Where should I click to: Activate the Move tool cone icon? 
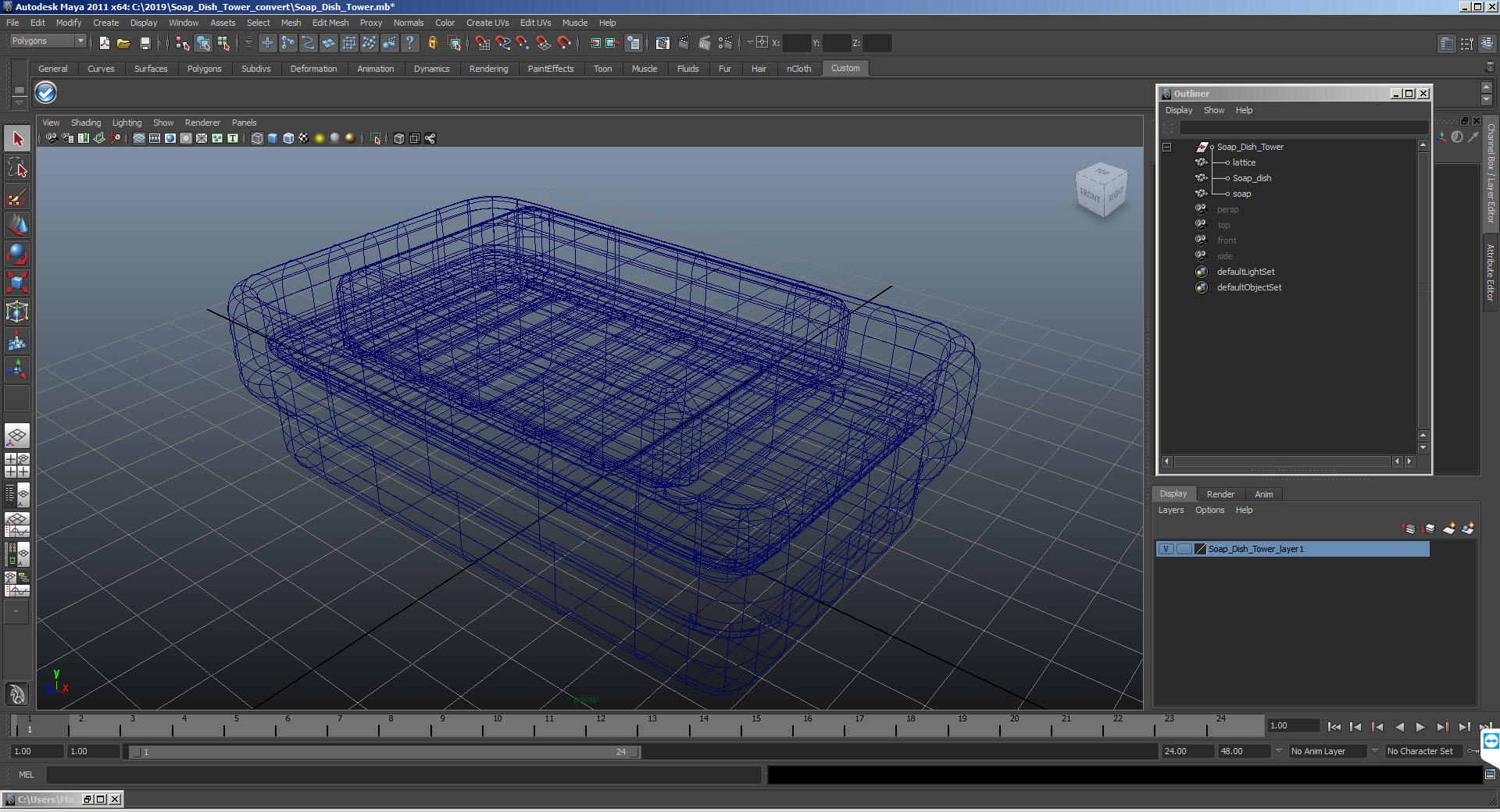point(17,226)
